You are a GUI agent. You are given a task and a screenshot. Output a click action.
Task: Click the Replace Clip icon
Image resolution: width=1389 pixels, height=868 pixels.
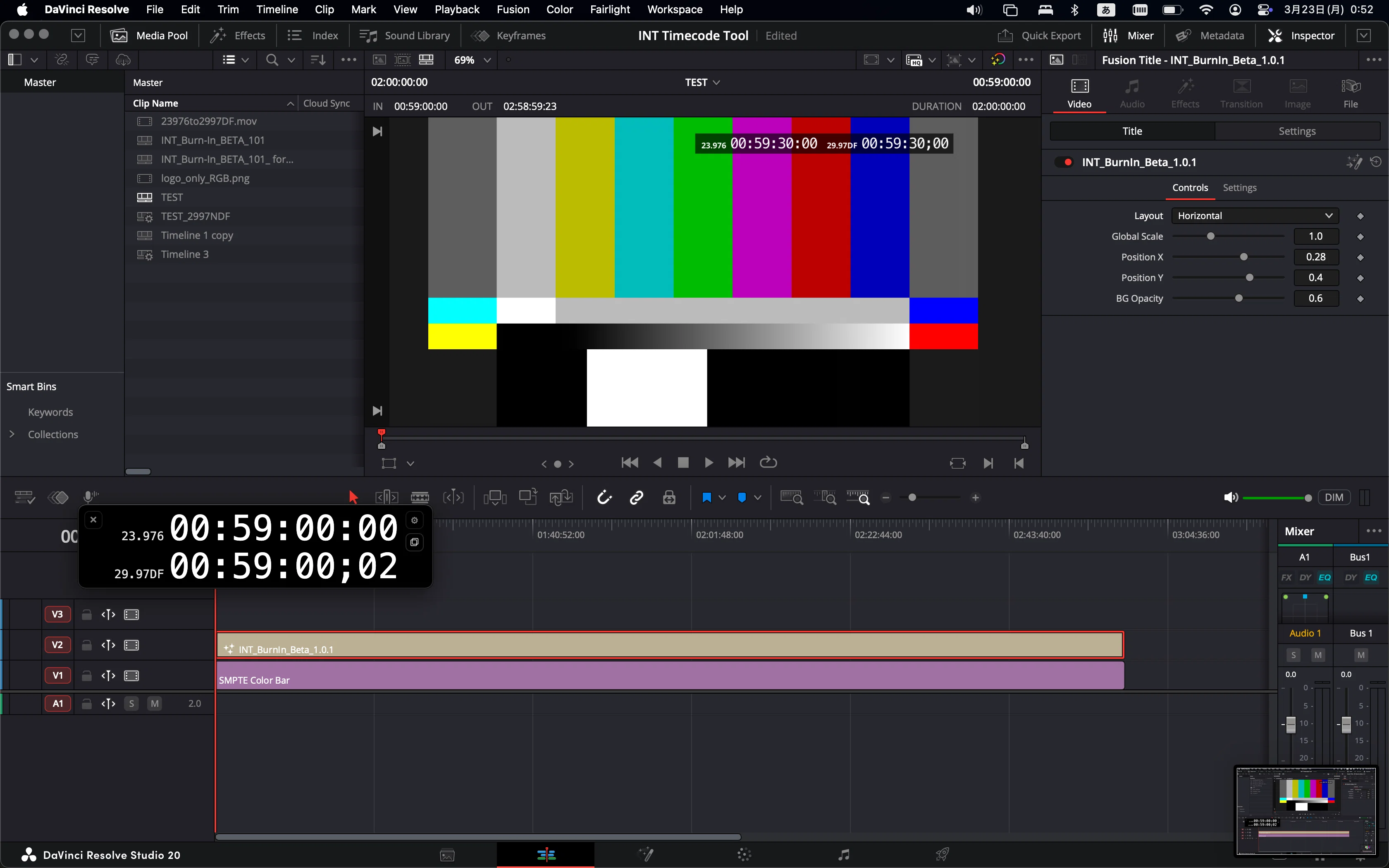(561, 497)
